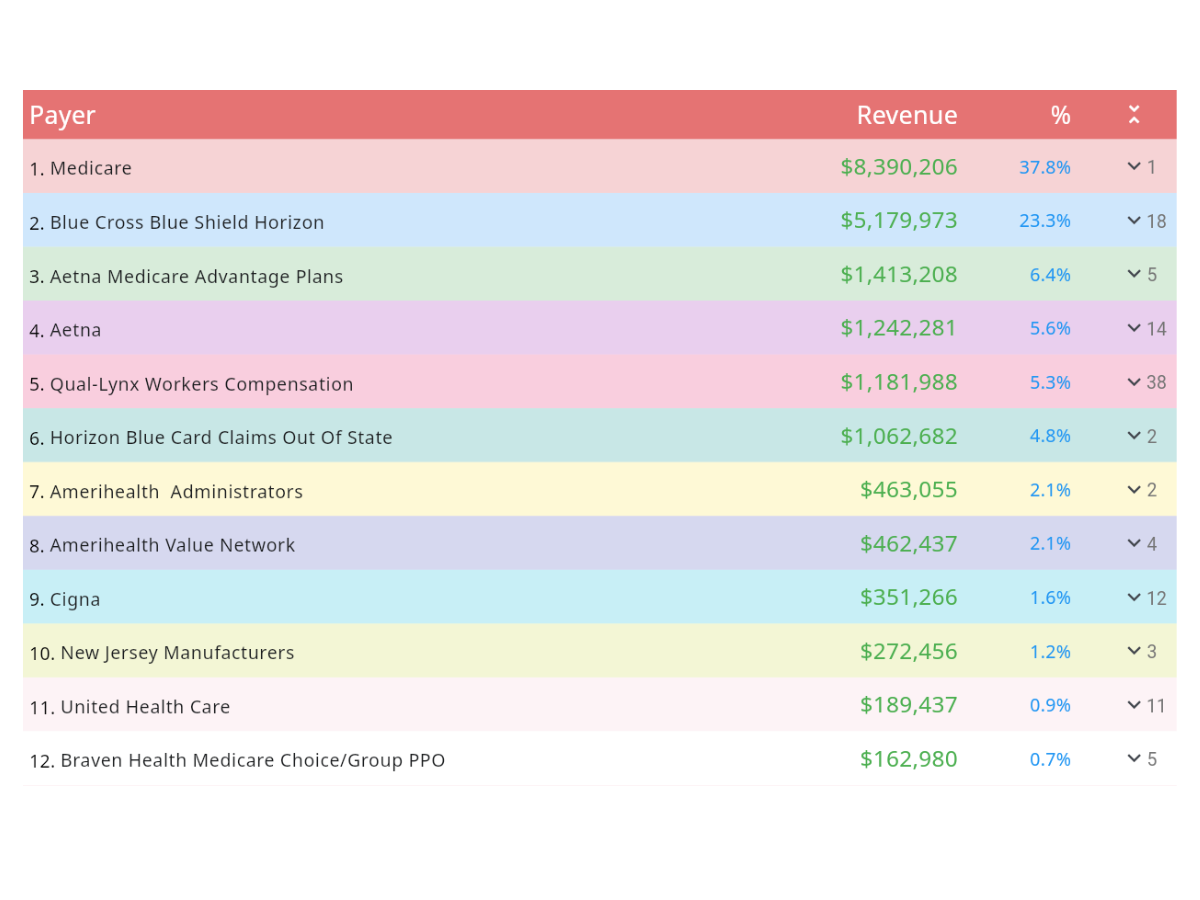Sort by the % column header
Screen dimensions: 1200x900
pos(1060,115)
